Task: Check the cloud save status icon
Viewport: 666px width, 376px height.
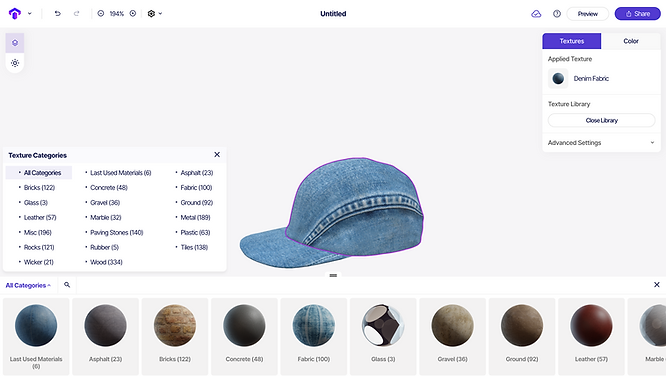Action: (536, 14)
